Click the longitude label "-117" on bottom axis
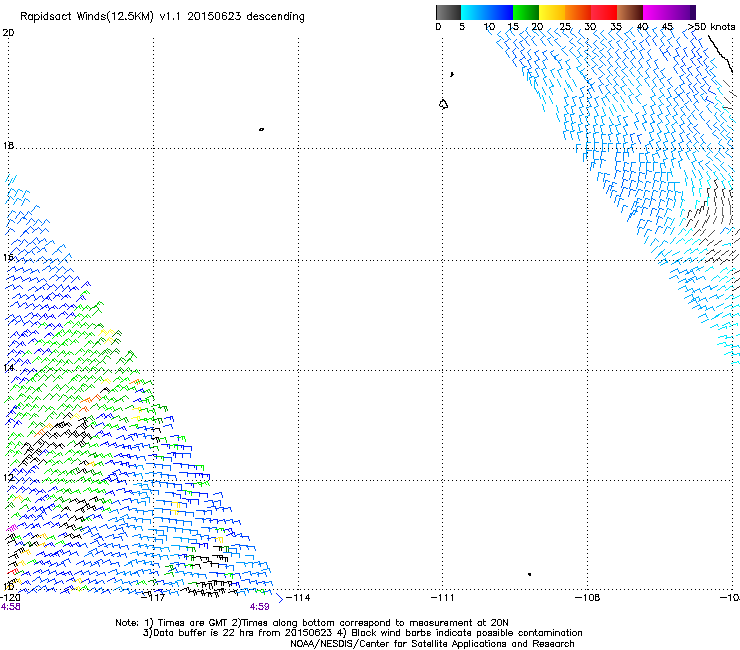740x650 pixels. 153,598
